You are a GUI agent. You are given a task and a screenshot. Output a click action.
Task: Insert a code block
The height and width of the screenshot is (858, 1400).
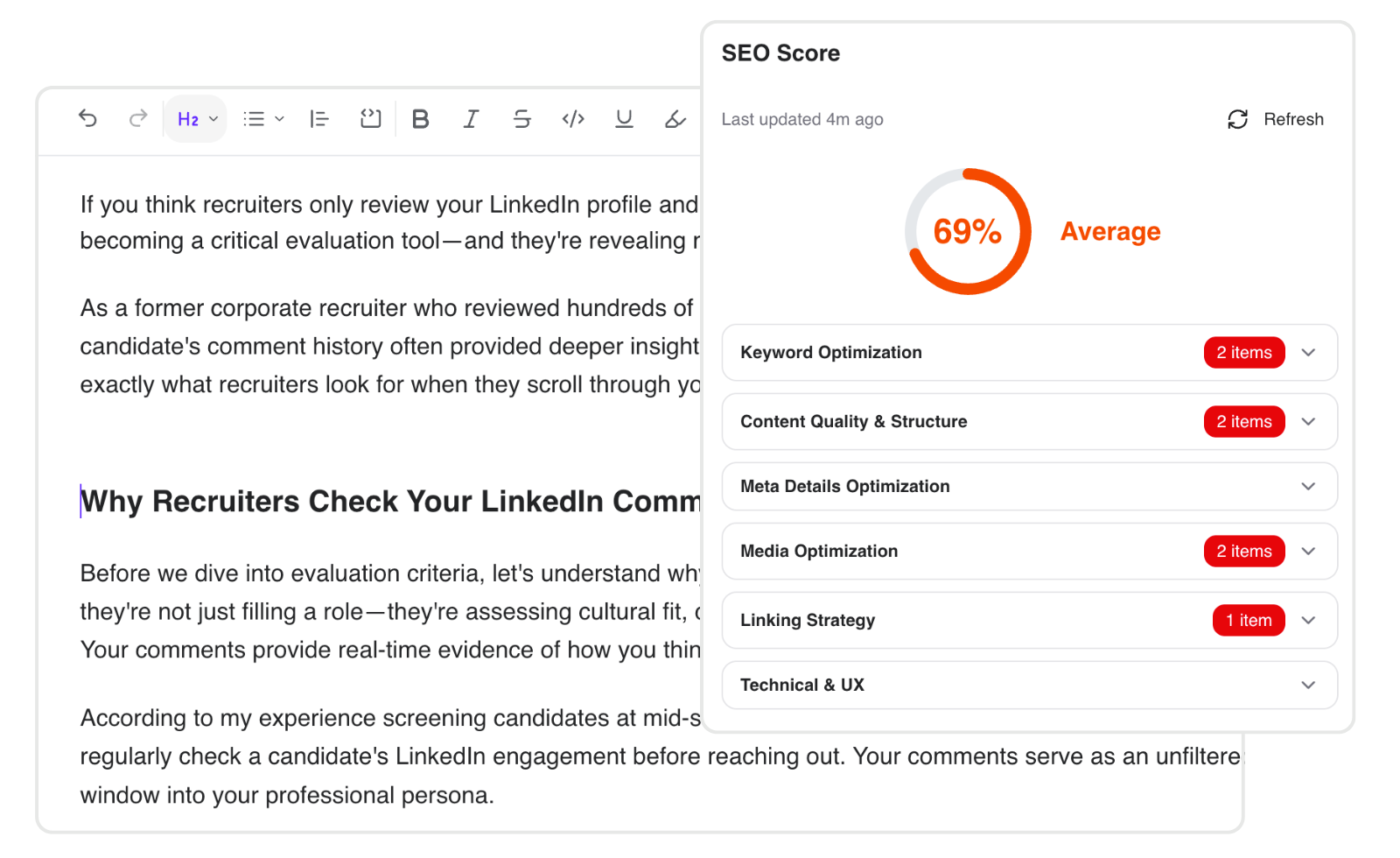pos(371,119)
